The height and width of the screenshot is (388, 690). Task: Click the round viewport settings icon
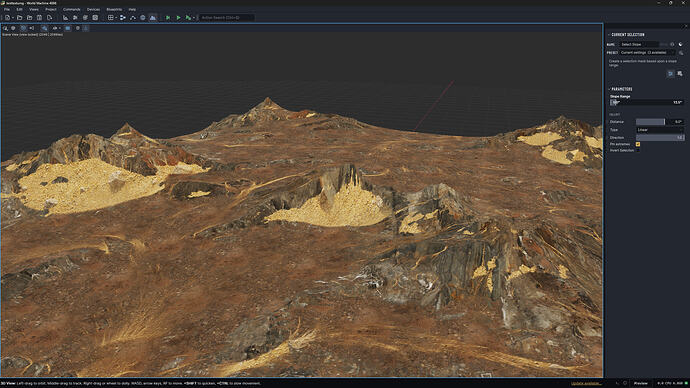[x=78, y=28]
